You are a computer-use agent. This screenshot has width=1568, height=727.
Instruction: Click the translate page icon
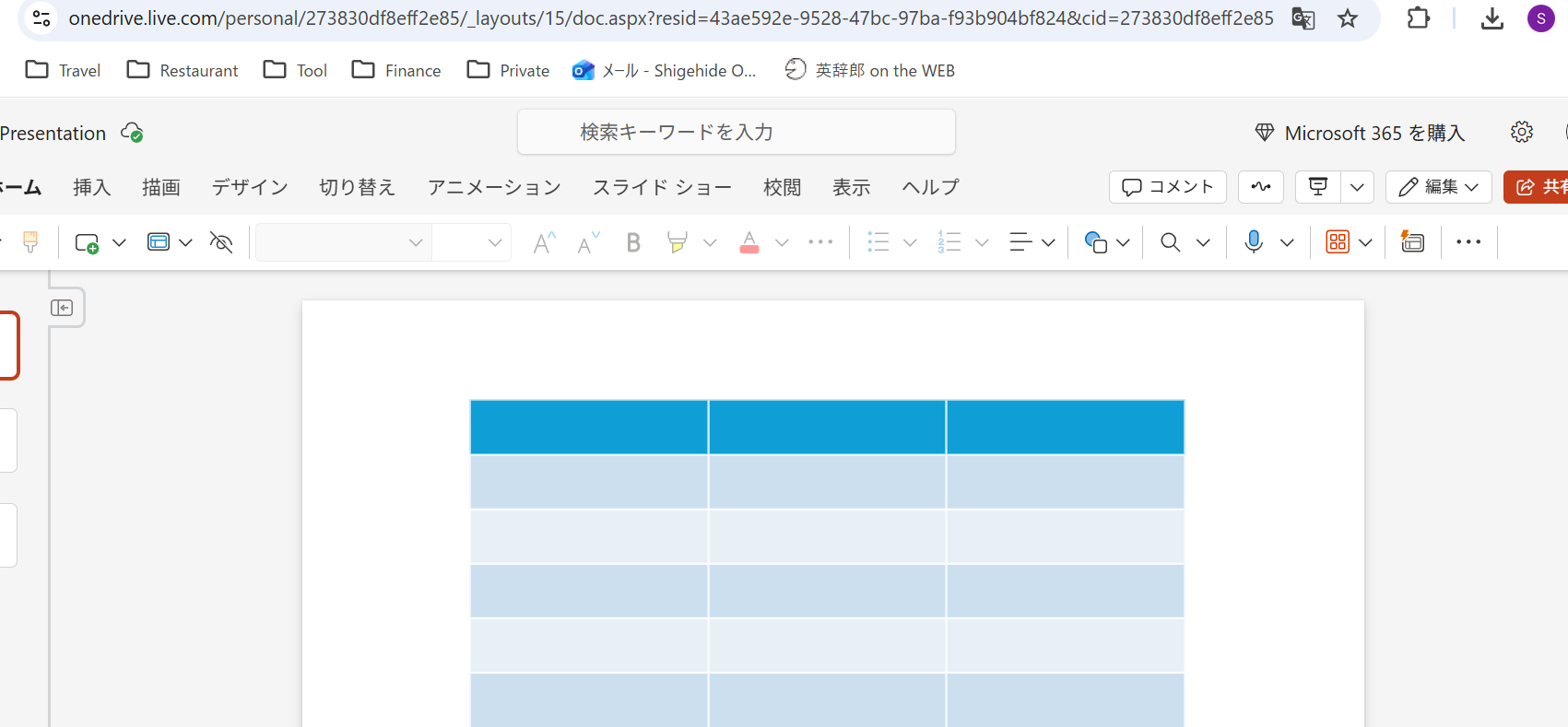(1303, 18)
